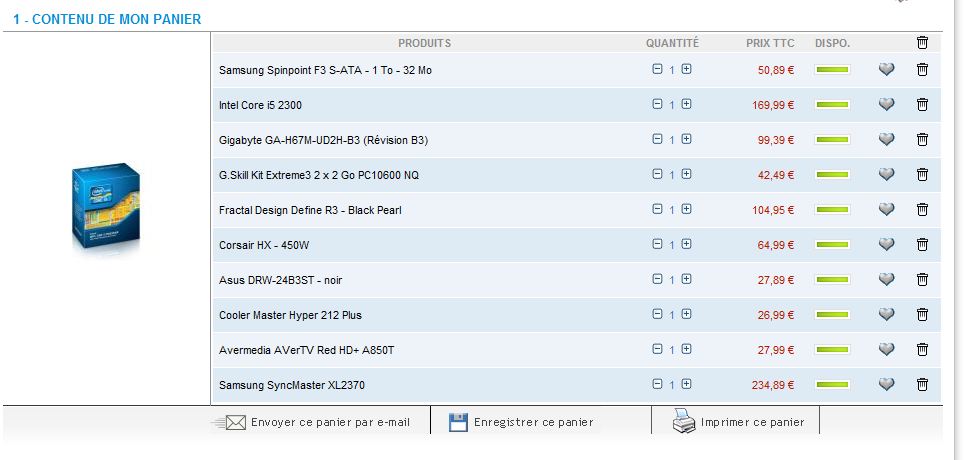Open the Fractal Design Define R3 product link
This screenshot has height=460, width=969.
(310, 210)
